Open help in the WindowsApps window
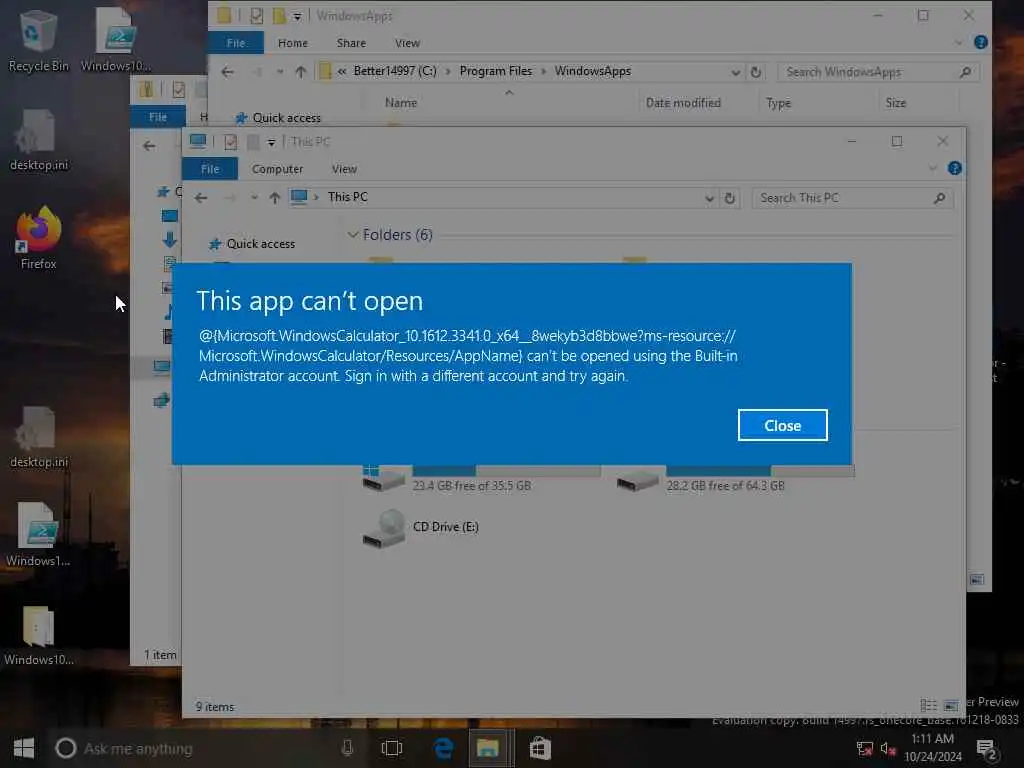This screenshot has width=1024, height=768. pyautogui.click(x=980, y=42)
